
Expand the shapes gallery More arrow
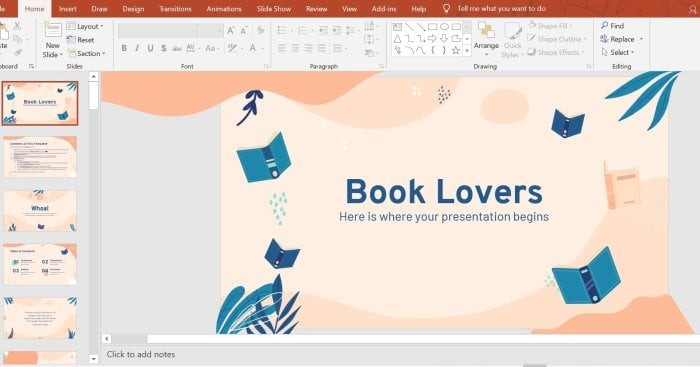tap(467, 51)
